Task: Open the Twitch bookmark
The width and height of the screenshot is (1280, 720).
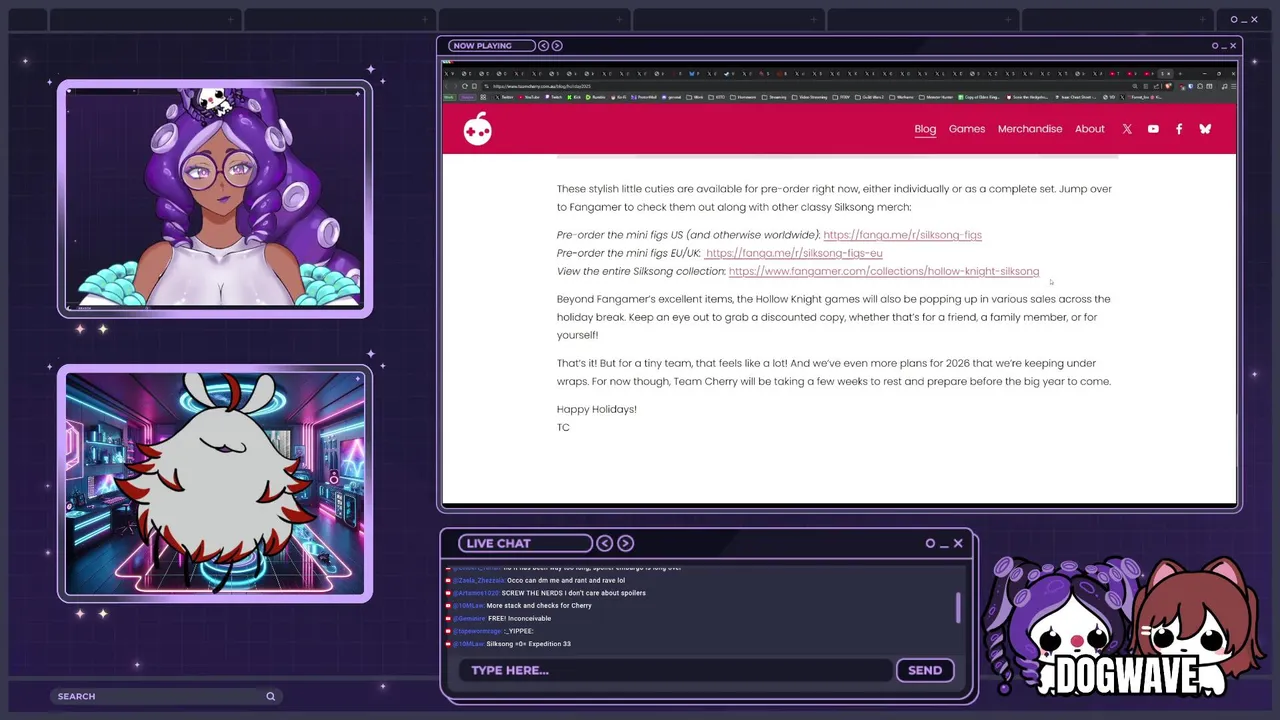Action: click(x=553, y=97)
